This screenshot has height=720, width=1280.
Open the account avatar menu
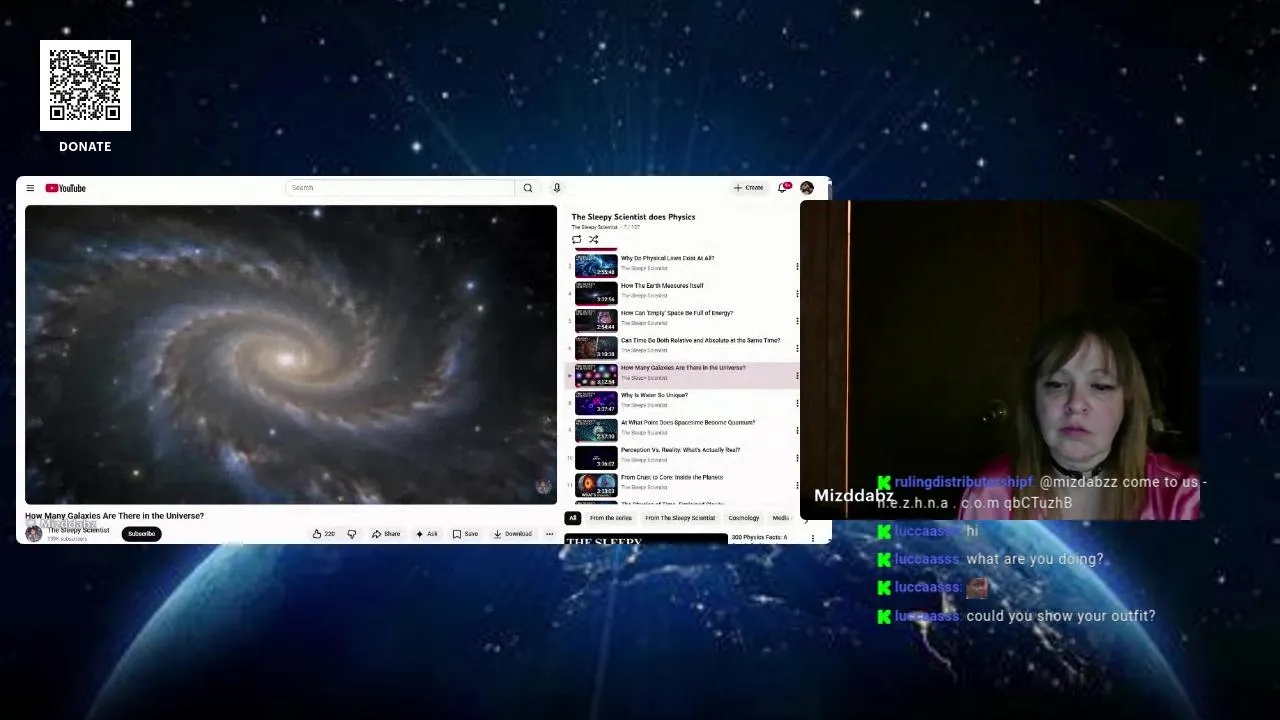point(807,188)
